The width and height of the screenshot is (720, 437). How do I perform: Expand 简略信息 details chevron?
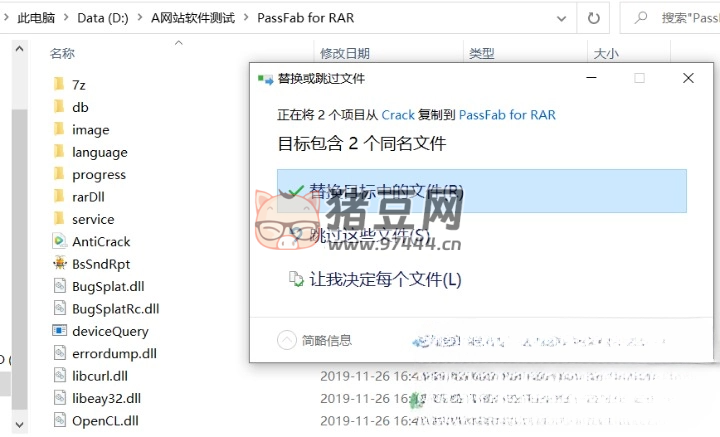287,340
